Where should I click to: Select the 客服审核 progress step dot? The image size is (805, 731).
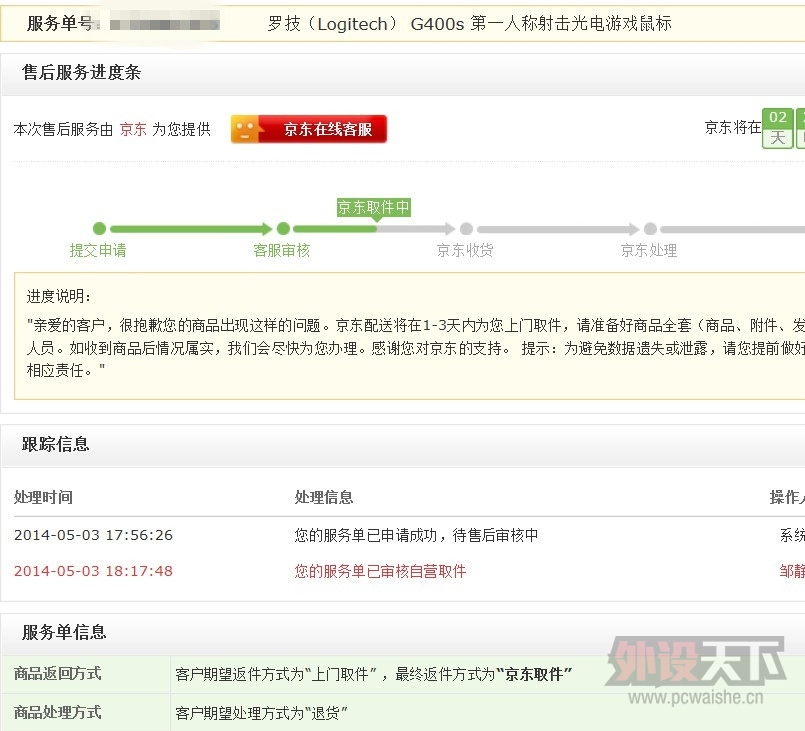click(x=283, y=228)
